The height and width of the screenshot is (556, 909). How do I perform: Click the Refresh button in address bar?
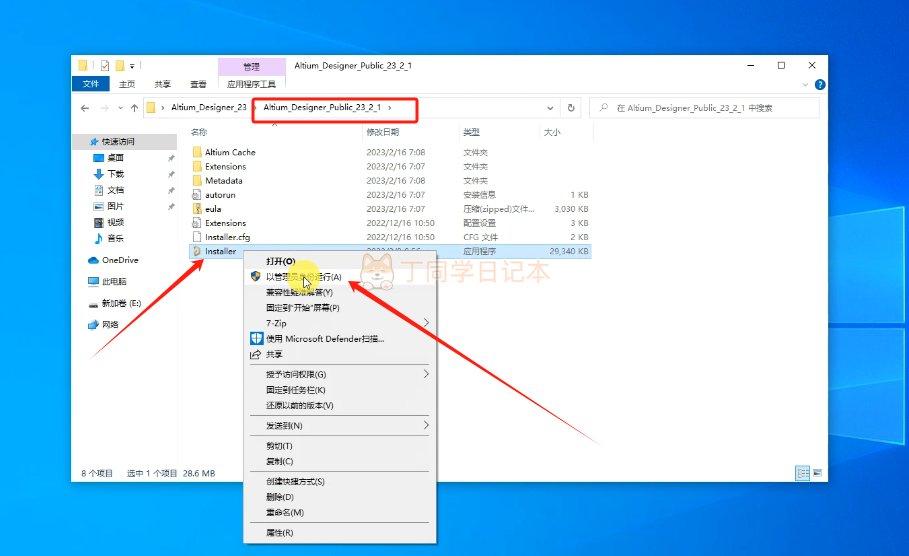[x=571, y=108]
